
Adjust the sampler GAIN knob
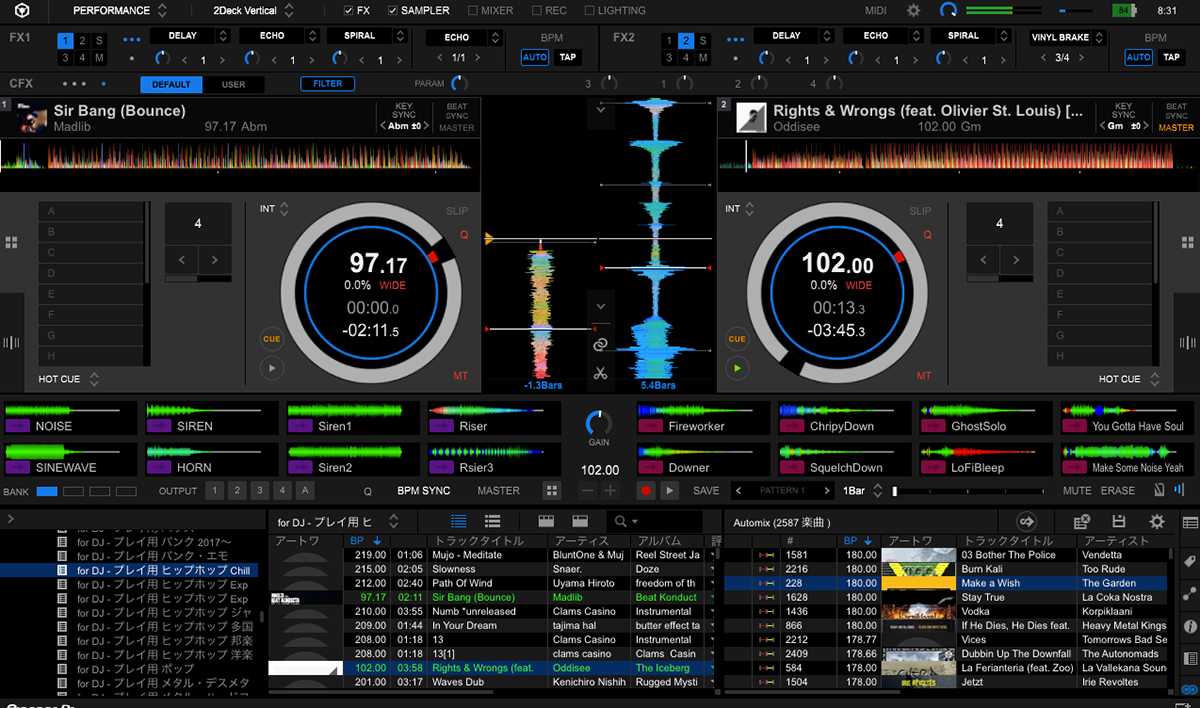click(x=600, y=422)
